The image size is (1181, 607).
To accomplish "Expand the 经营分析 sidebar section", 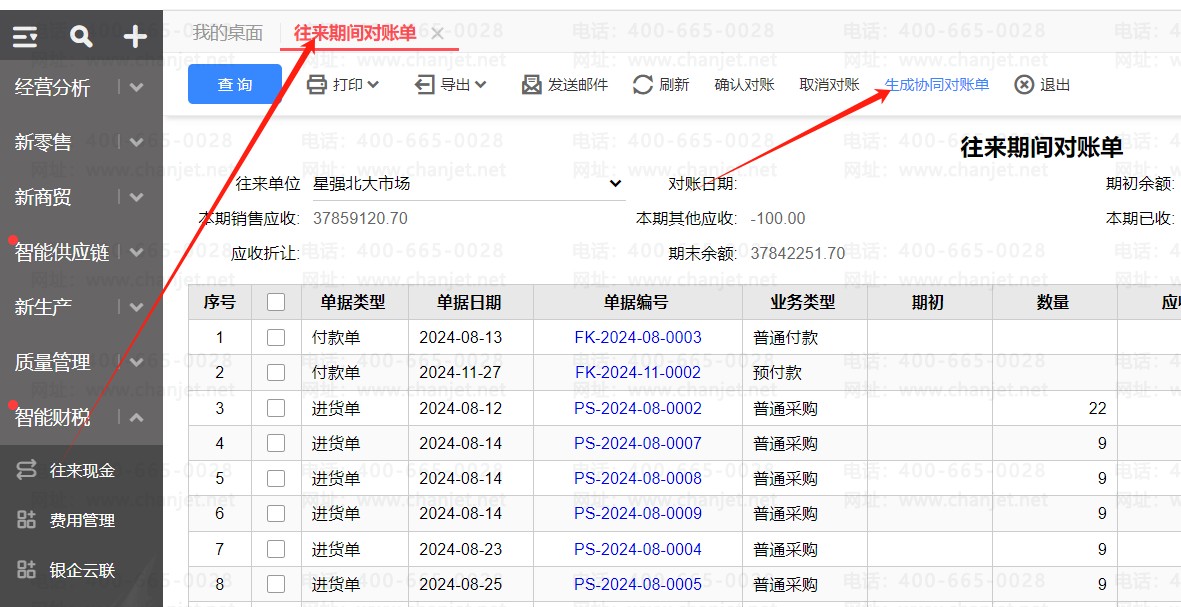I will point(136,87).
